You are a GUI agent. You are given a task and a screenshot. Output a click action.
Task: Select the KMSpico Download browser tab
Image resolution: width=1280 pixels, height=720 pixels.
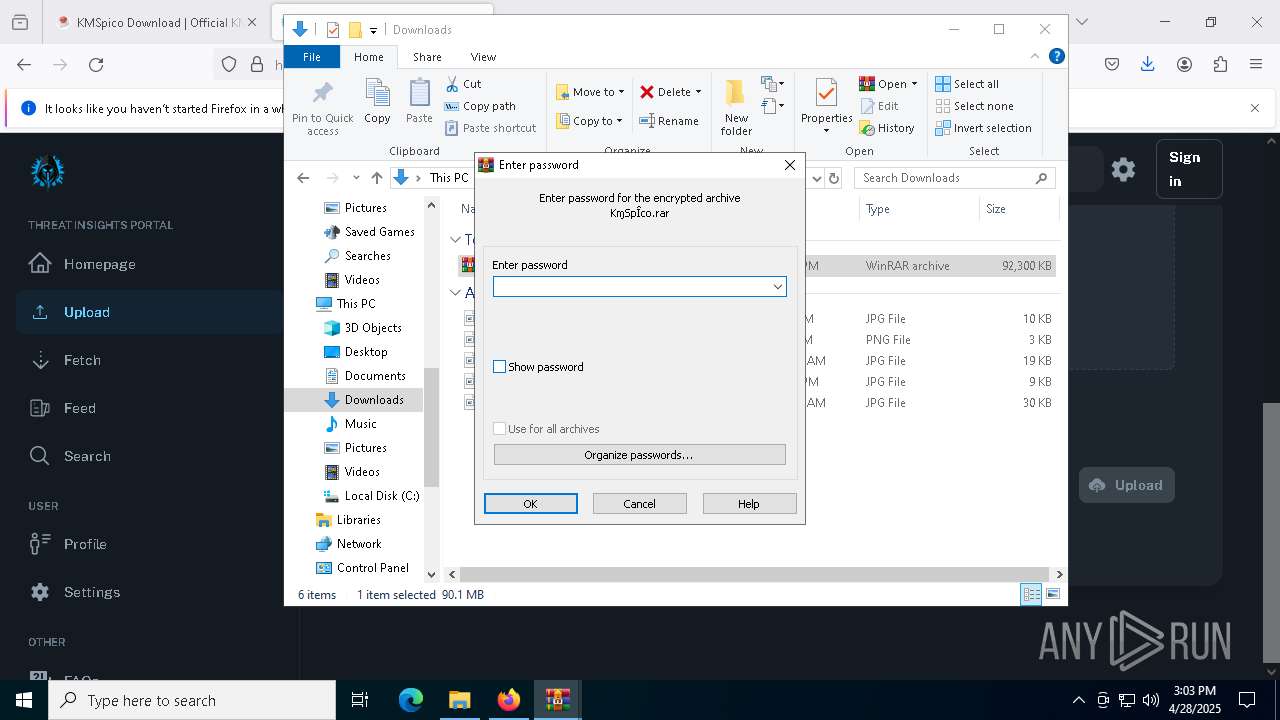click(155, 22)
